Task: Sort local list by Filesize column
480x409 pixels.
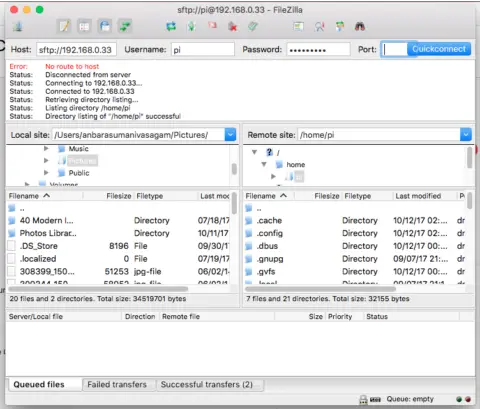Action: [x=109, y=196]
